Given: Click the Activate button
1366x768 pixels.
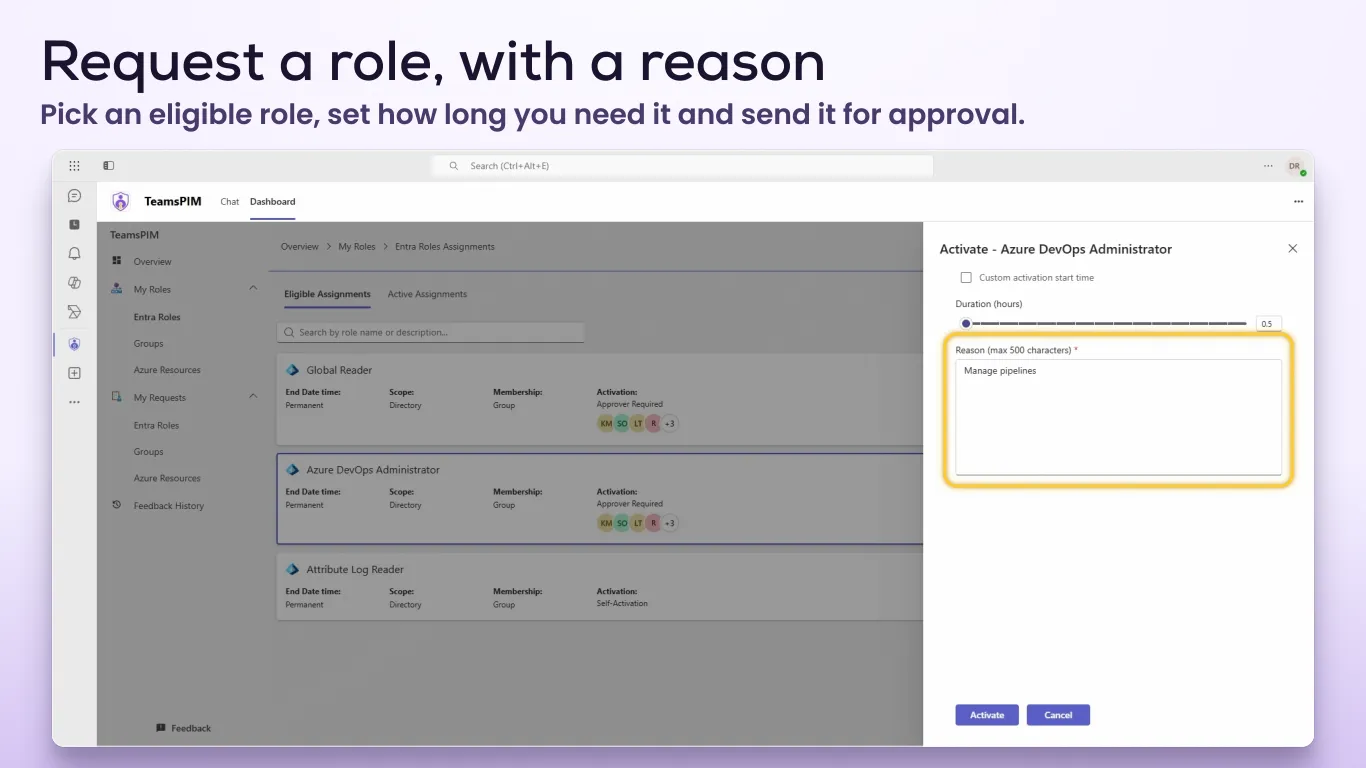Looking at the screenshot, I should [x=987, y=715].
